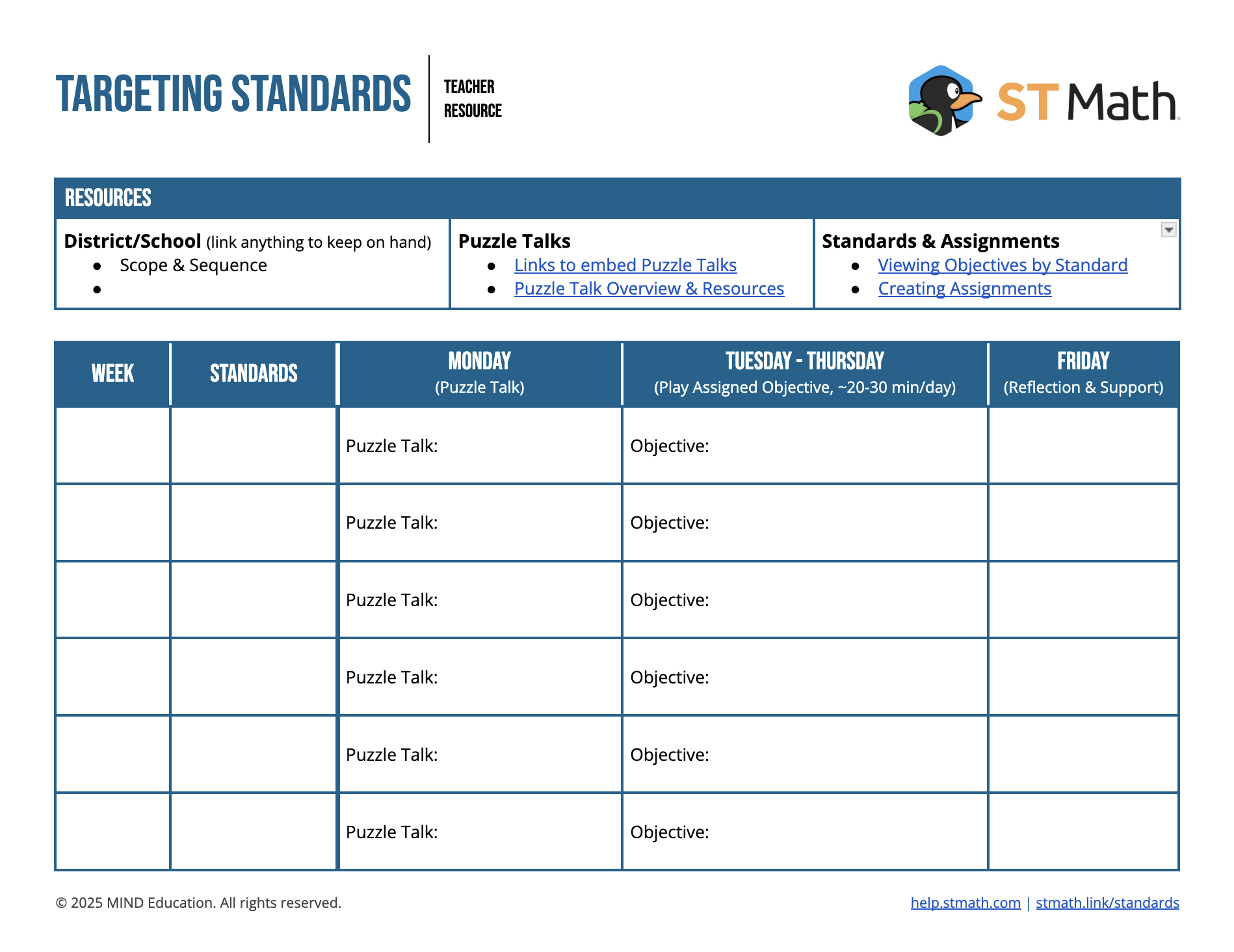Open the stmath.link/standards footer link
This screenshot has width=1234, height=952.
tap(1107, 903)
